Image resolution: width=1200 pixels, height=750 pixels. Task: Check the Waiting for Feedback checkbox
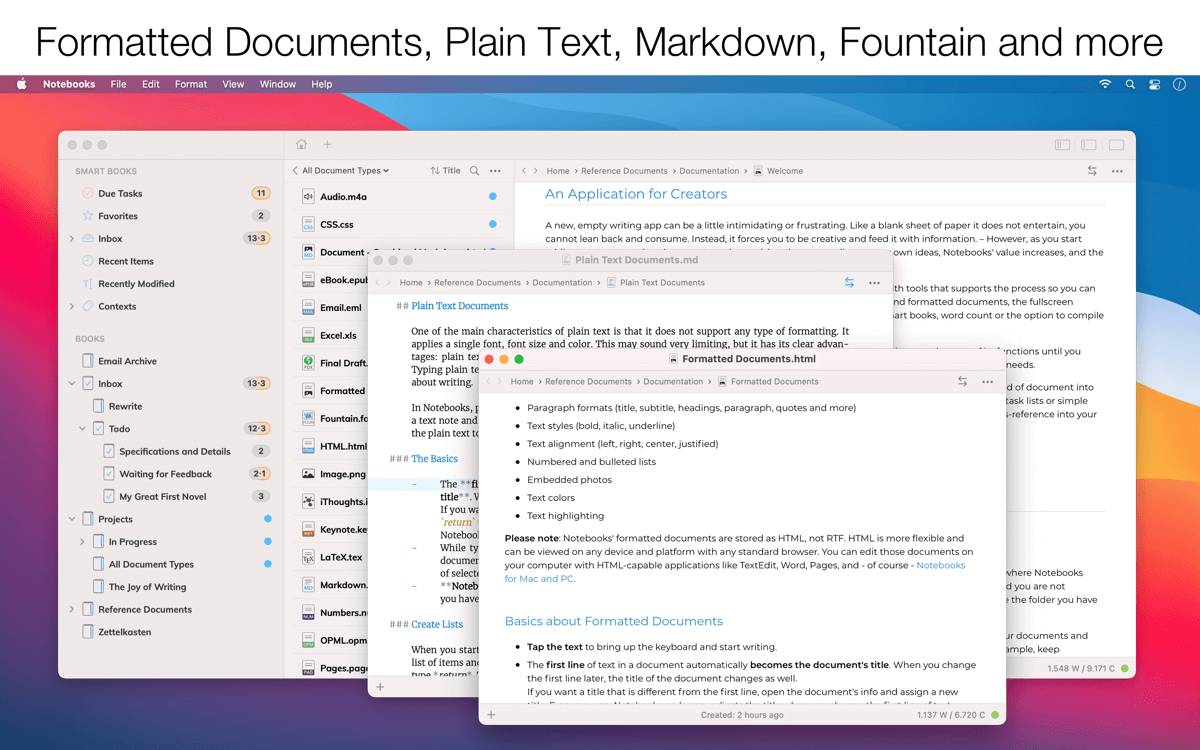point(109,474)
